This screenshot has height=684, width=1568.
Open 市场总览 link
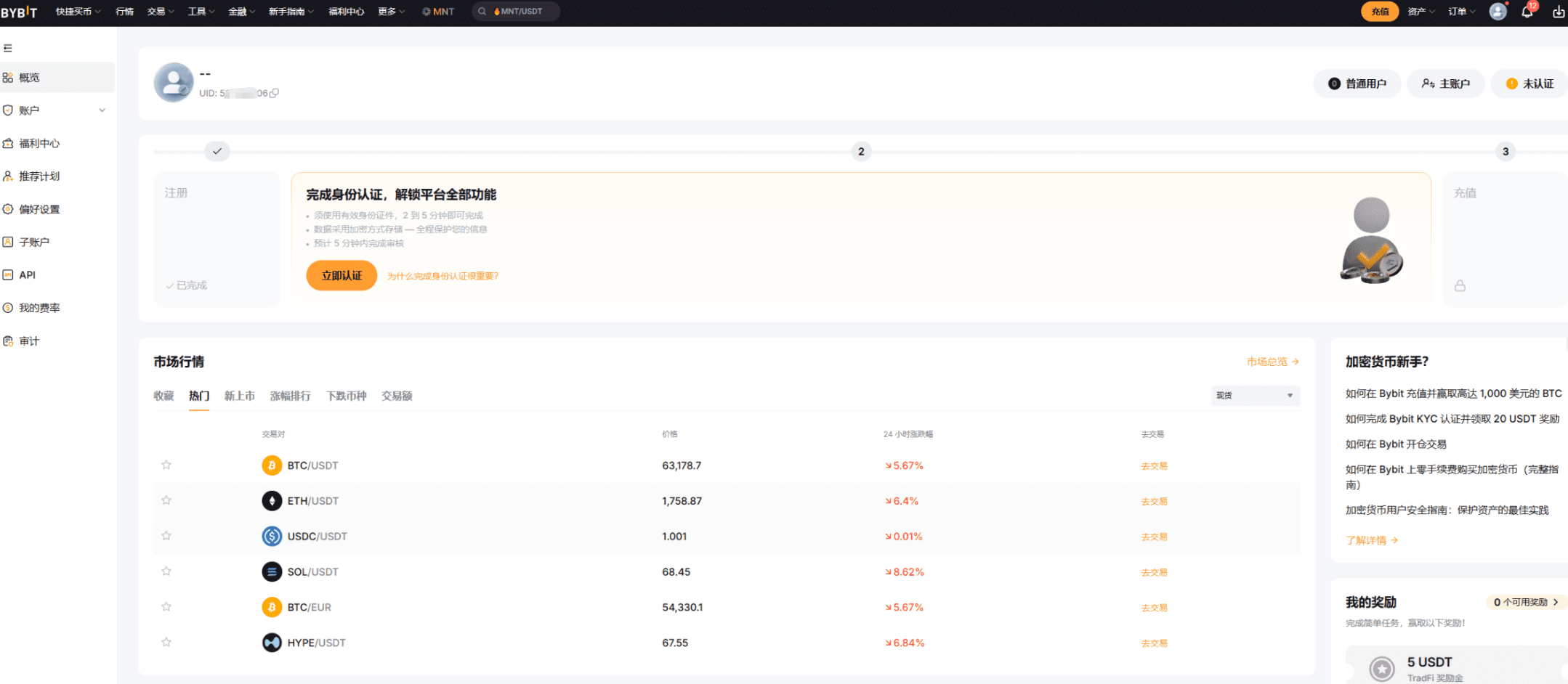pyautogui.click(x=1273, y=362)
